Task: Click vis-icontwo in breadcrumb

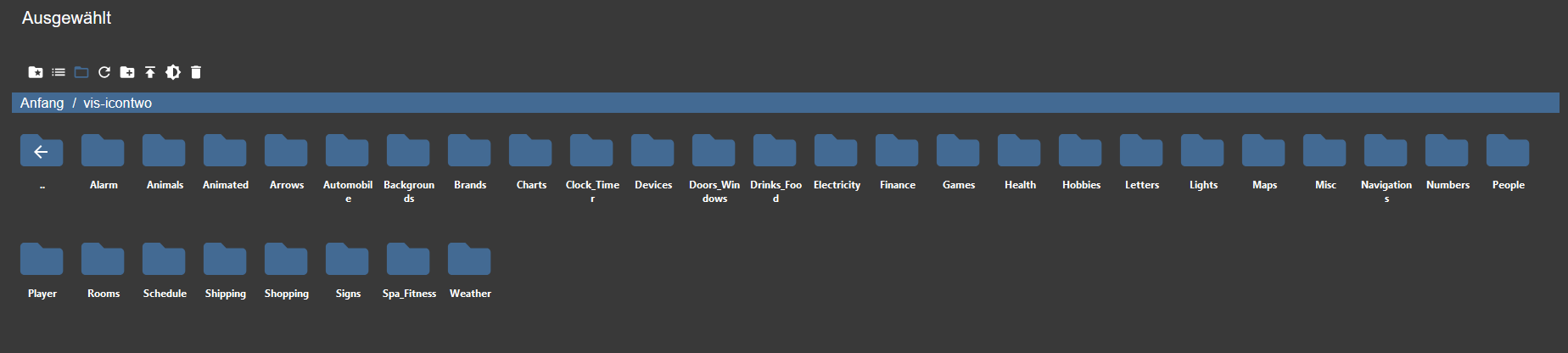Action: 118,103
